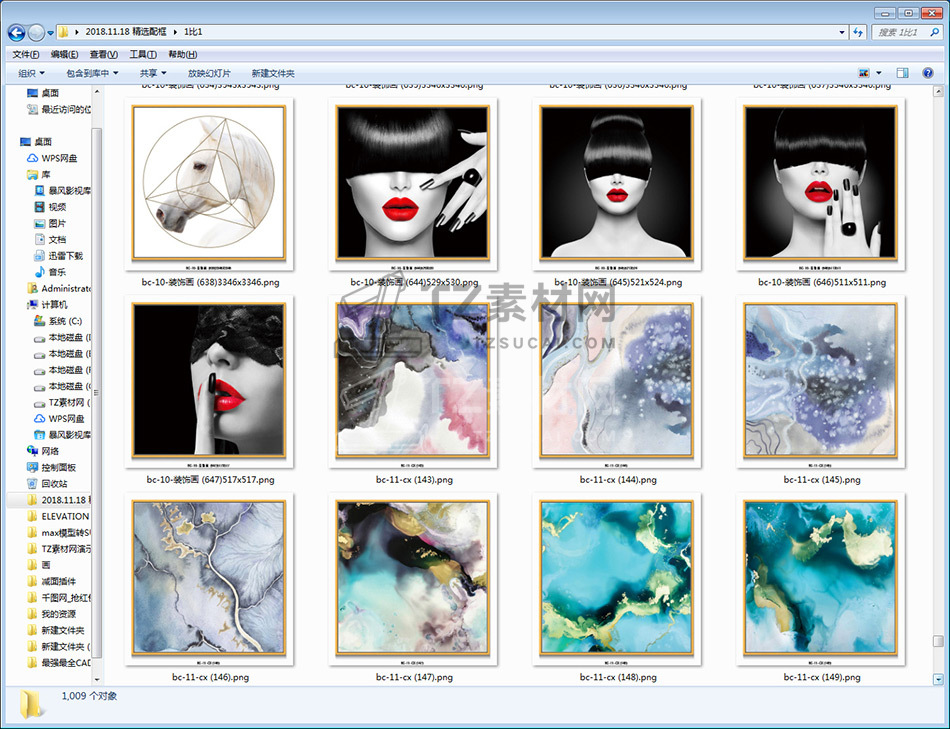950x729 pixels.
Task: Select 控制面板 Control Panel in sidebar
Action: coord(58,467)
